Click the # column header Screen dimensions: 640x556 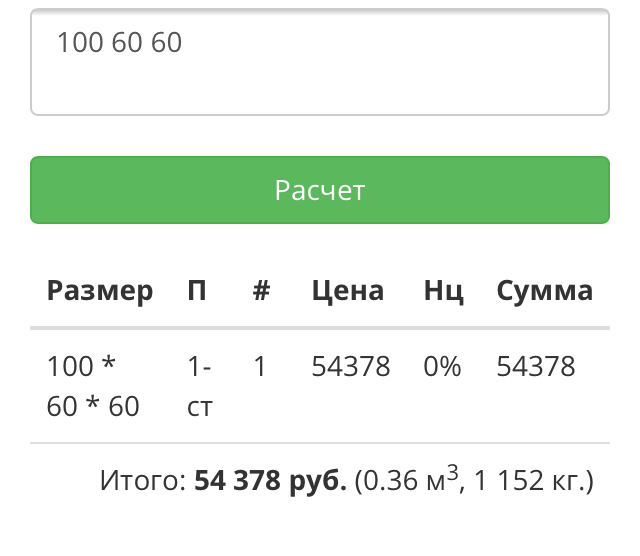pos(261,291)
